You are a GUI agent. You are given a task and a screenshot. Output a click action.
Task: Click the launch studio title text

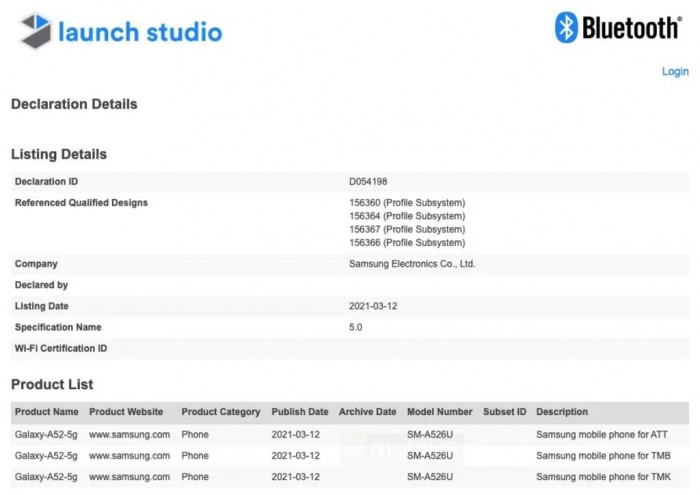point(140,32)
